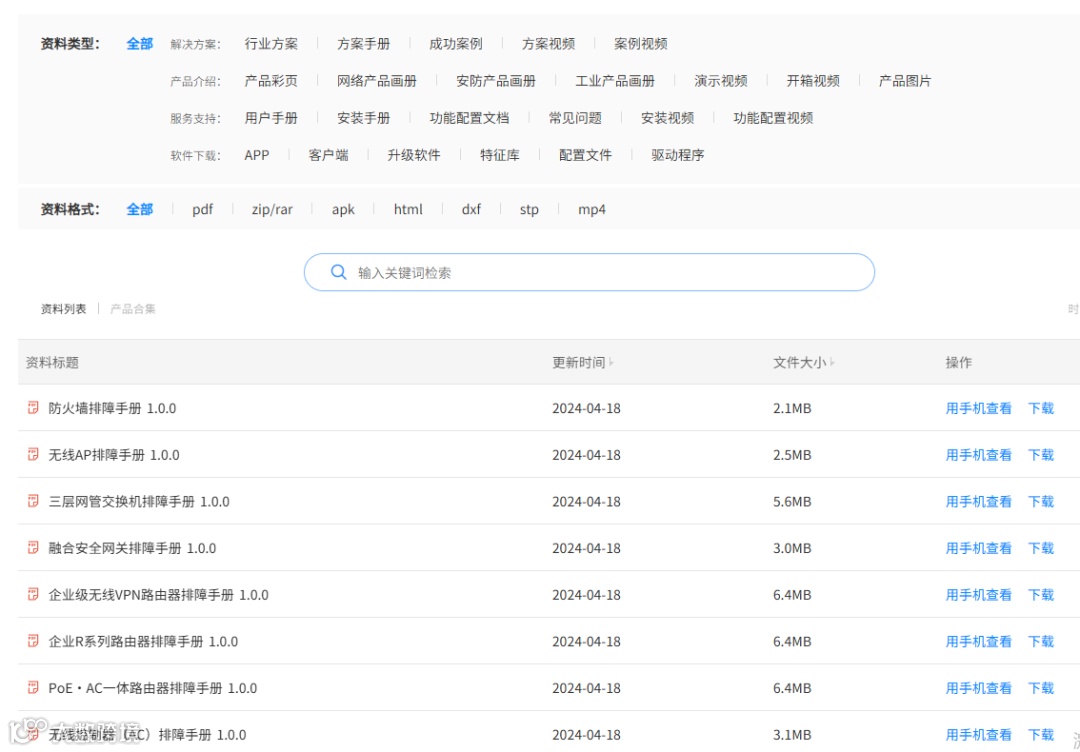Filter by 产品彩页
Image resolution: width=1080 pixels, height=752 pixels.
(x=271, y=81)
